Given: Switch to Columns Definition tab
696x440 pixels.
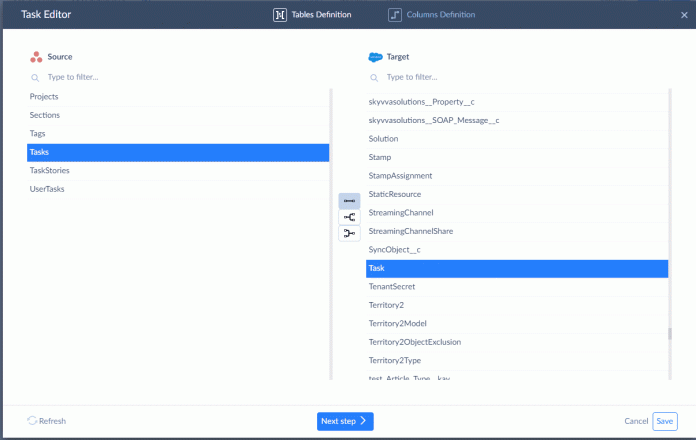Looking at the screenshot, I should pos(433,15).
